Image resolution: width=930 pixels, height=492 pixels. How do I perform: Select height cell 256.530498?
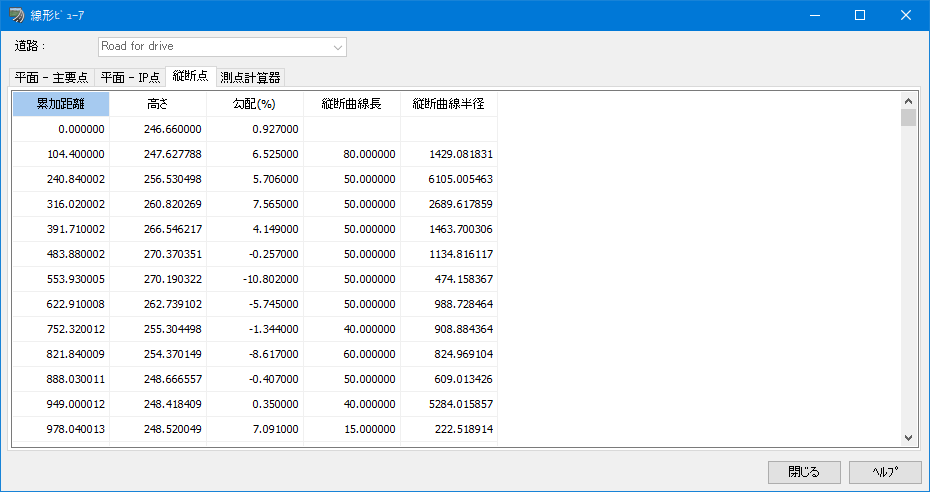(158, 179)
